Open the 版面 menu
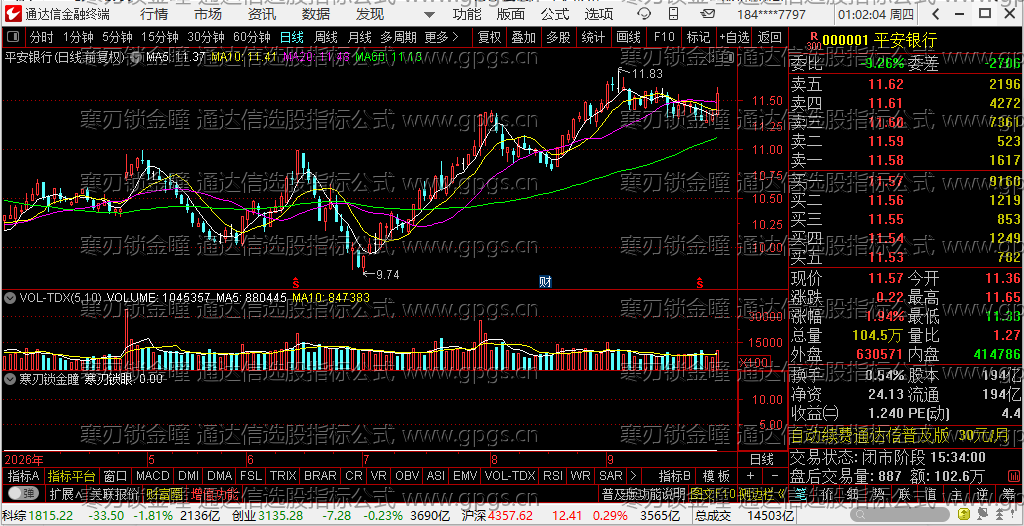 [x=511, y=14]
